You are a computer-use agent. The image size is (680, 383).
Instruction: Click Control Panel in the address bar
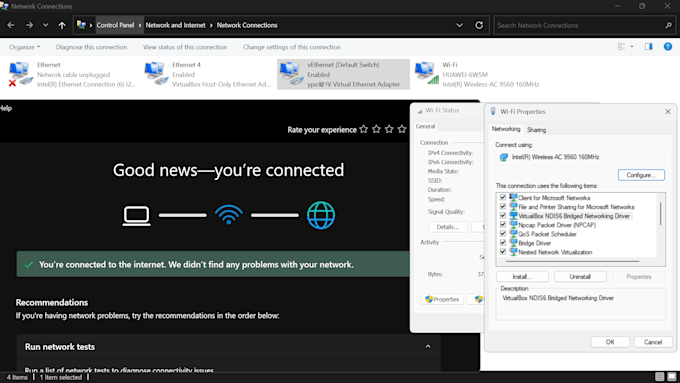115,25
